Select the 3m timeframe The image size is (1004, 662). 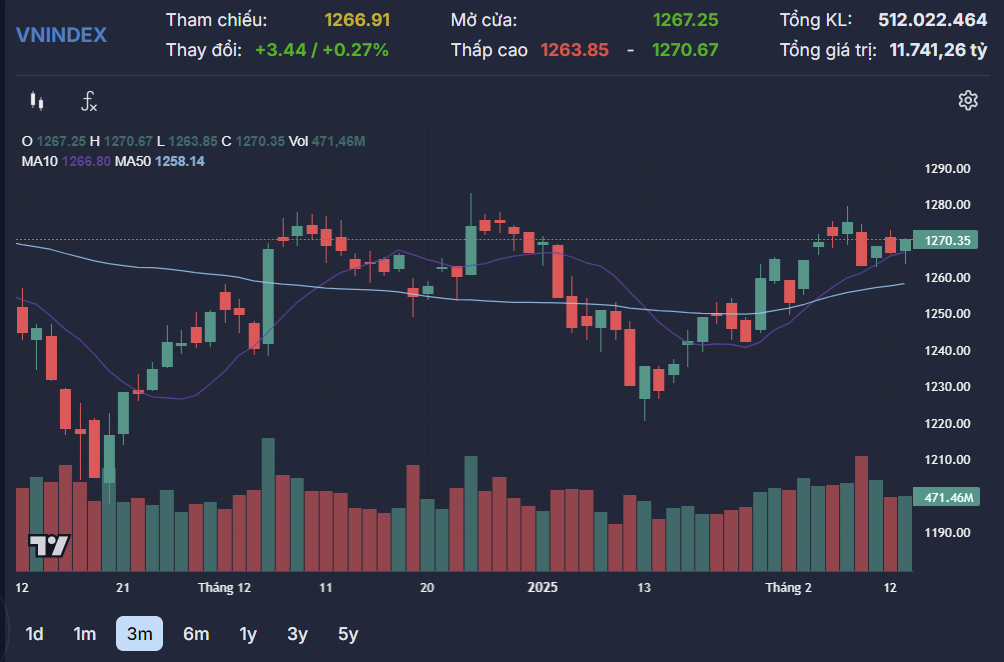140,634
